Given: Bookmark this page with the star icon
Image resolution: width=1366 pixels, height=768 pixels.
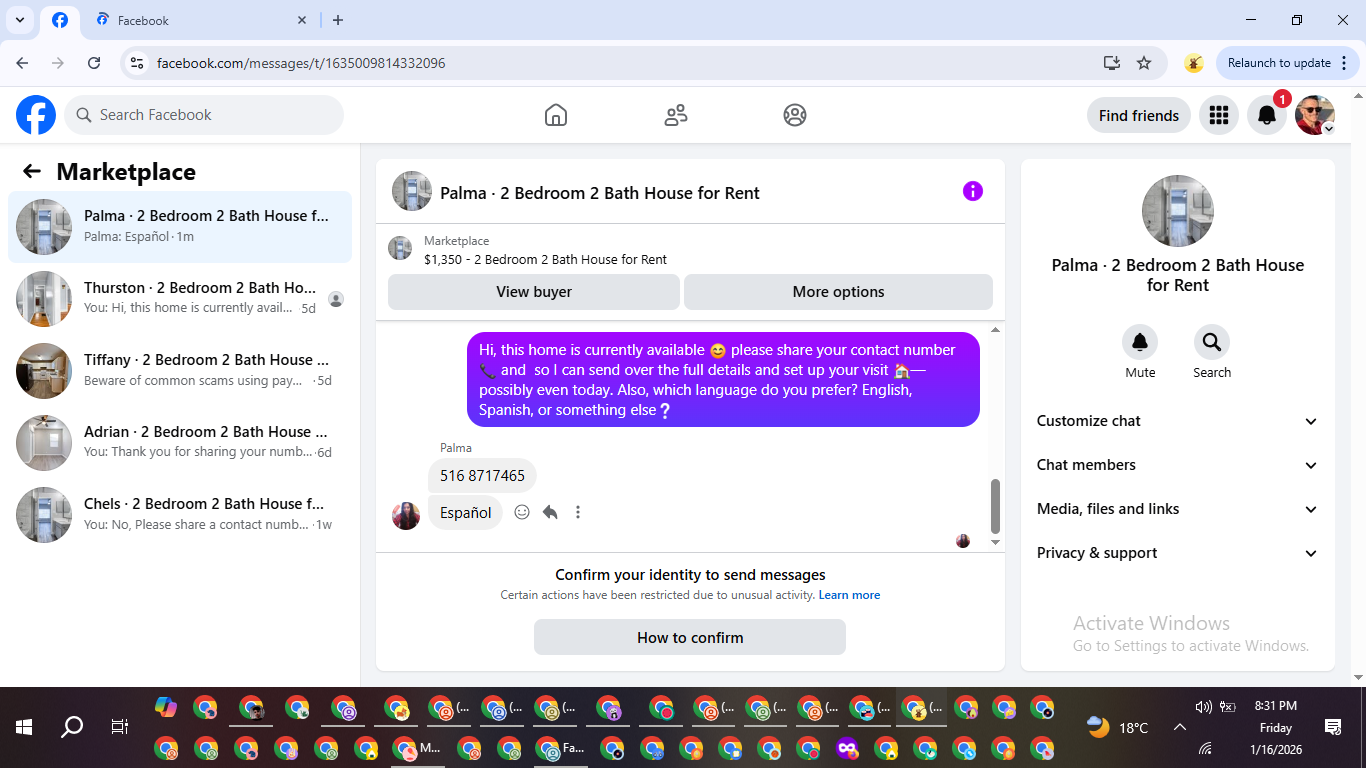Looking at the screenshot, I should click(1144, 63).
